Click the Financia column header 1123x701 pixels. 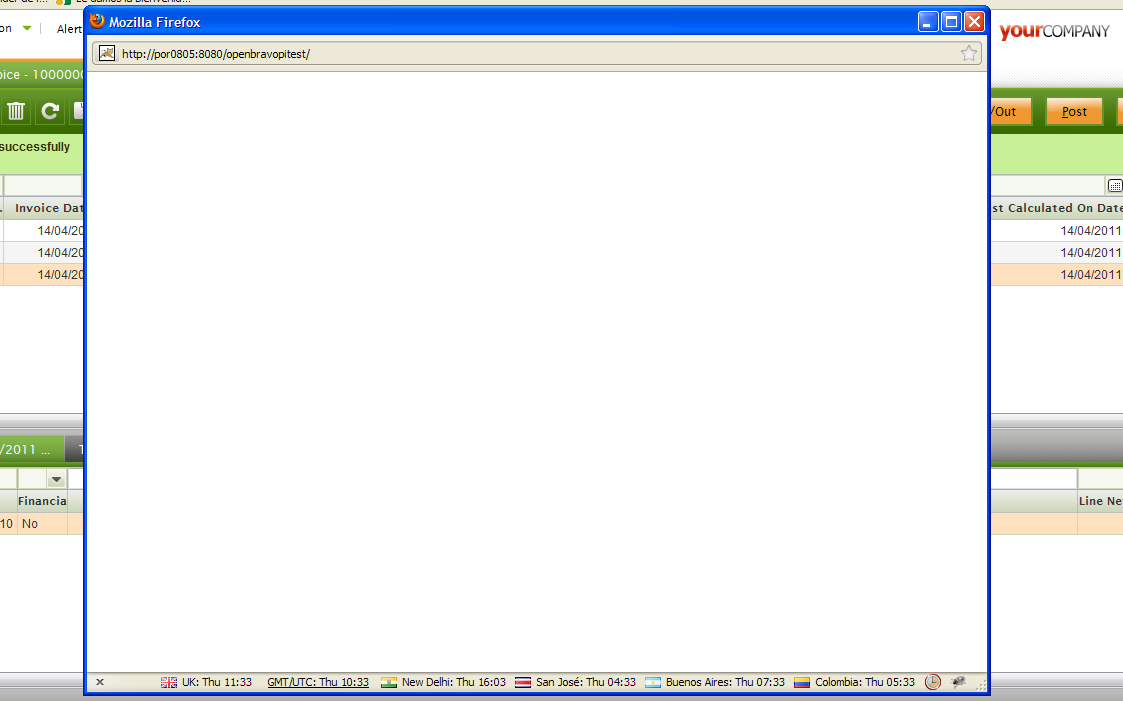pos(42,501)
